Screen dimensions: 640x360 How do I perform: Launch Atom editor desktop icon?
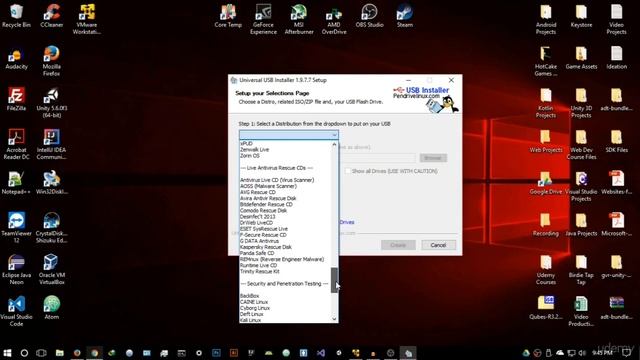[x=51, y=308]
